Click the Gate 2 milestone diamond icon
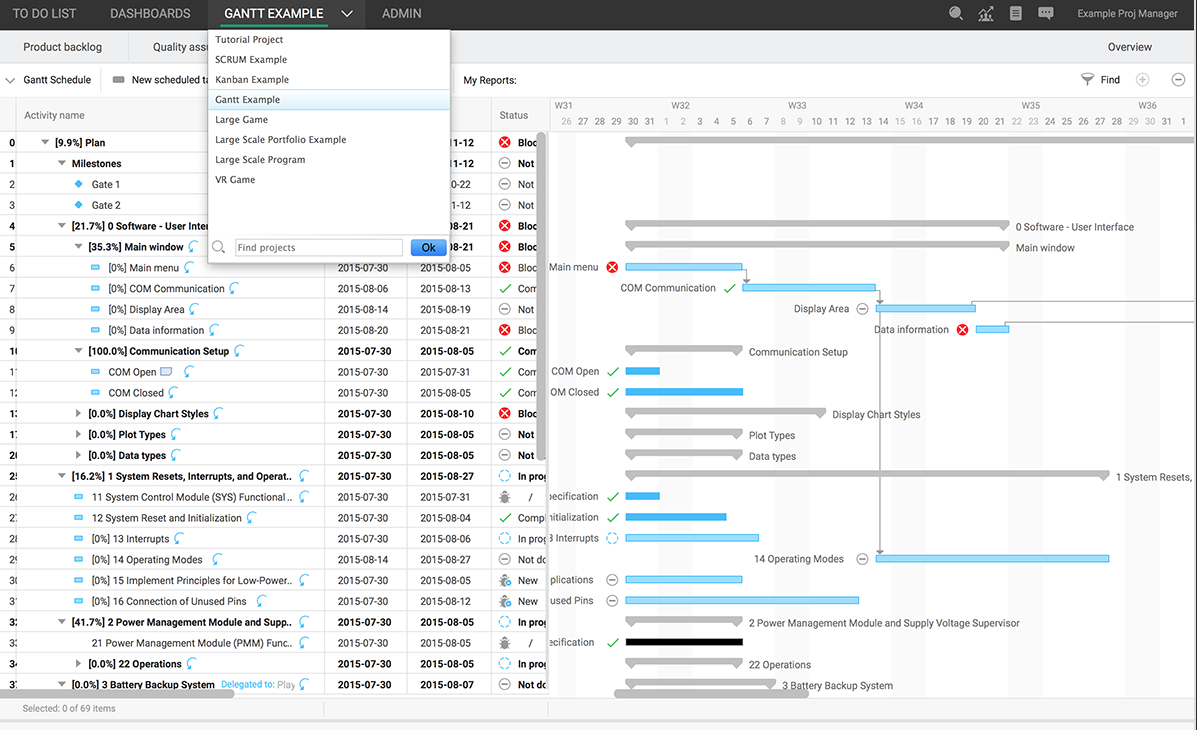This screenshot has width=1197, height=730. click(x=79, y=205)
